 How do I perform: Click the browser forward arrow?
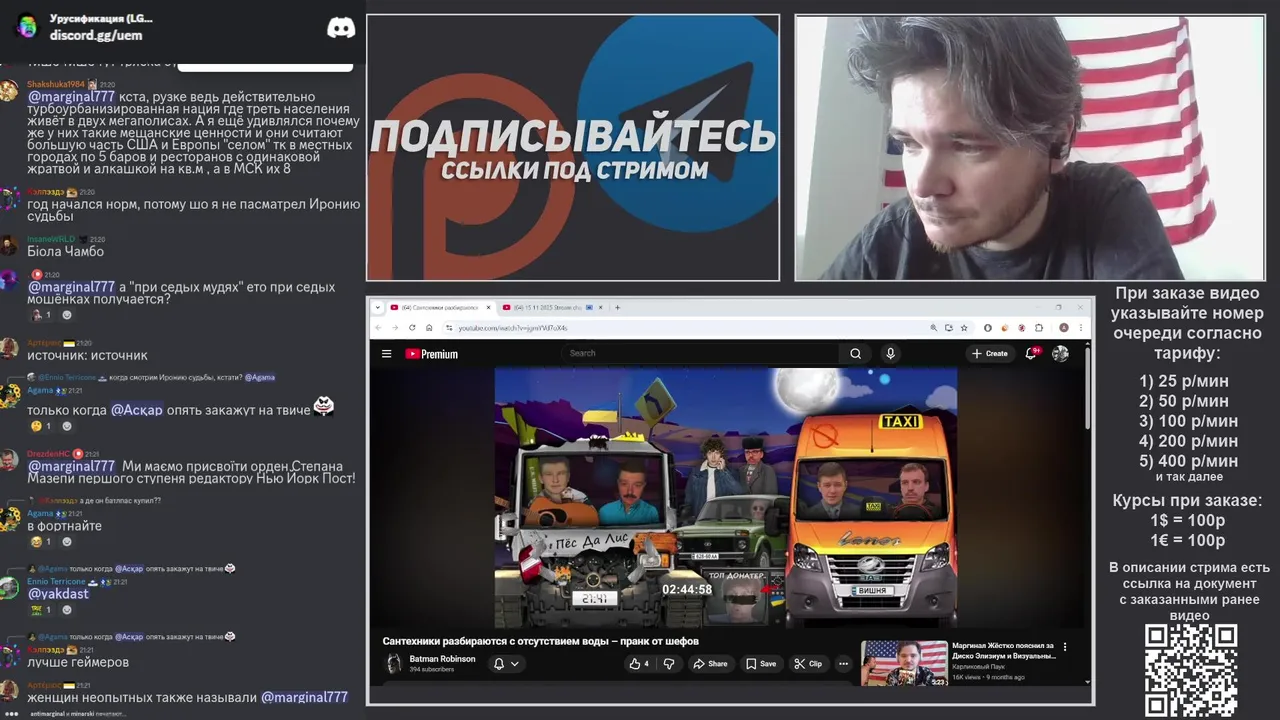pos(395,328)
